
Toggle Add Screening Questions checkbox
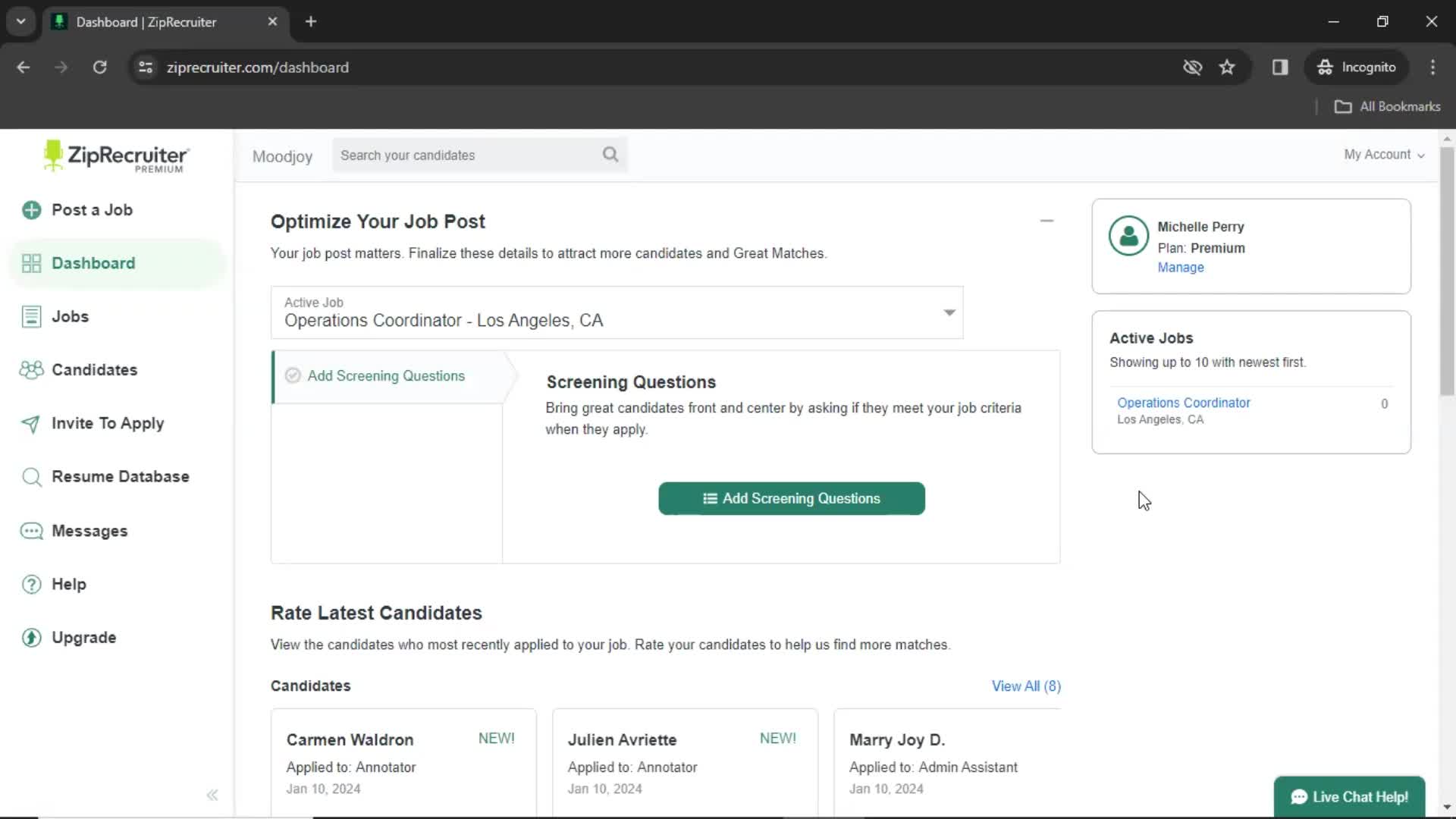point(294,375)
